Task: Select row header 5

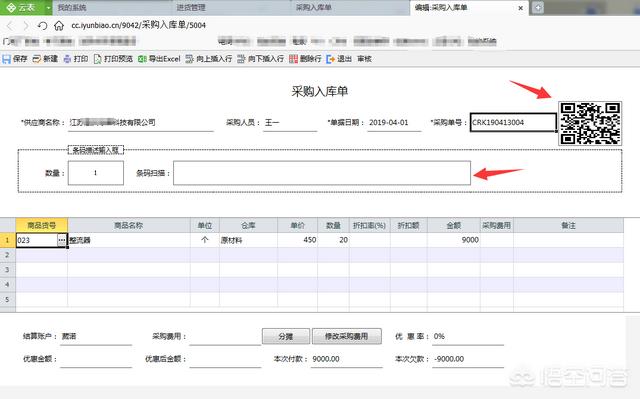Action: pyautogui.click(x=7, y=299)
